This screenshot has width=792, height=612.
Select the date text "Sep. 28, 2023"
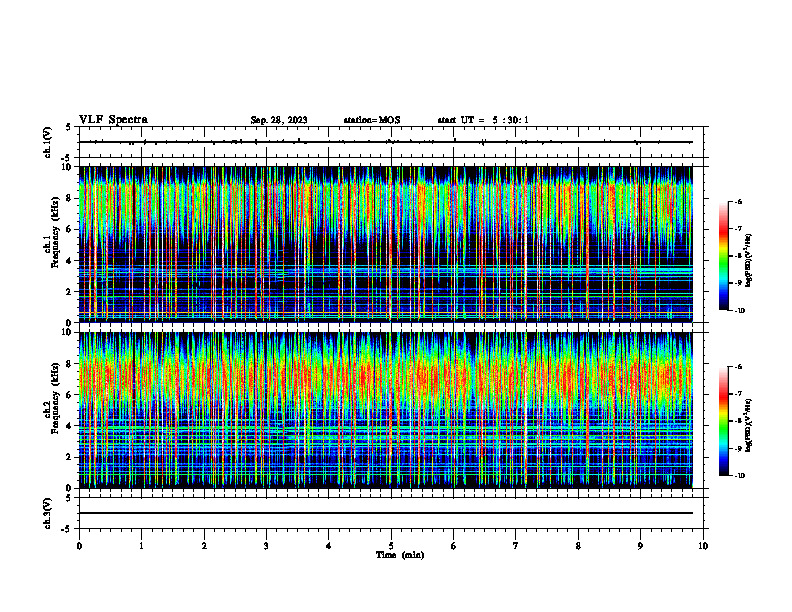(279, 120)
